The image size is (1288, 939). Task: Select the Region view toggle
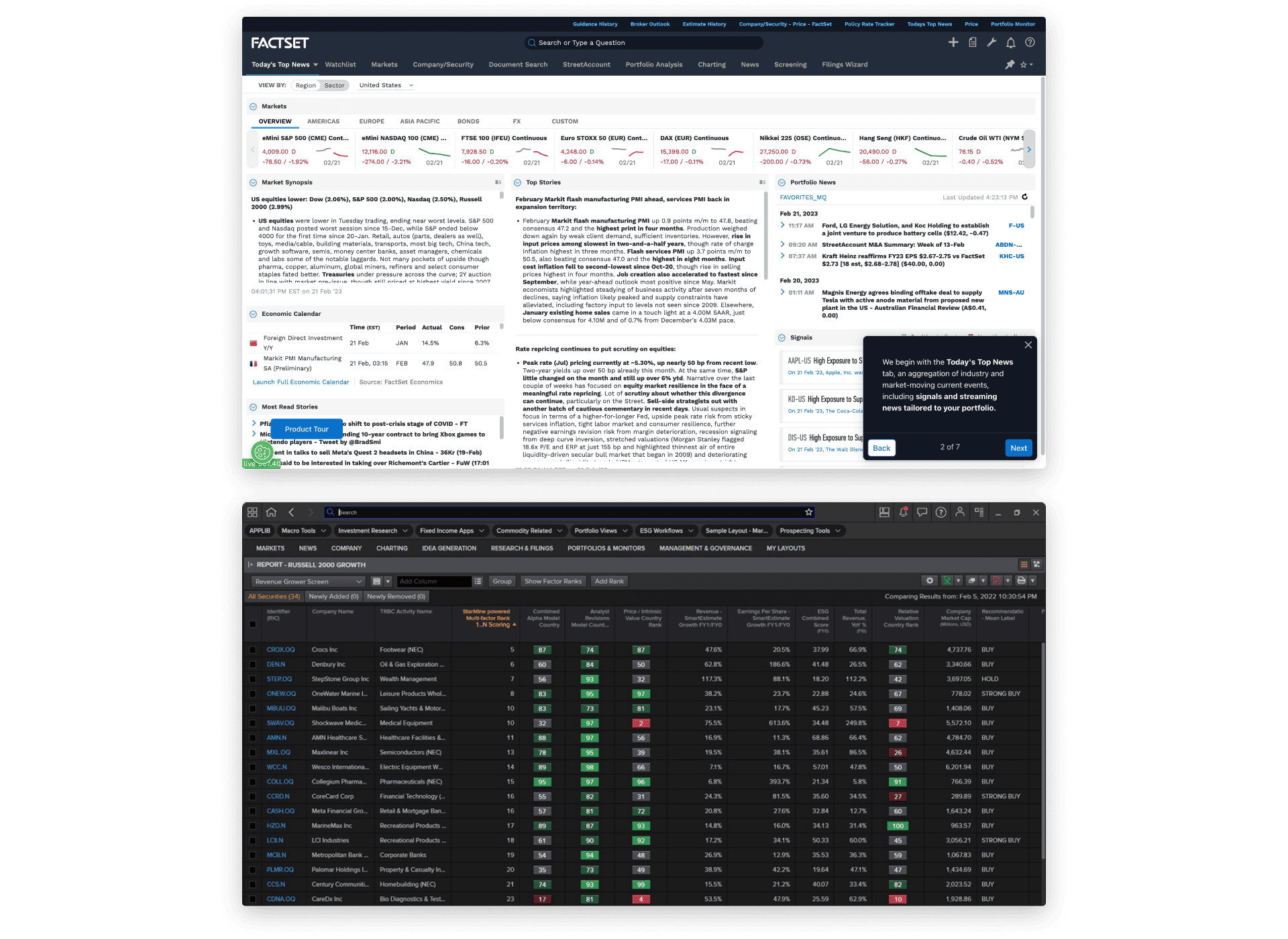tap(305, 85)
